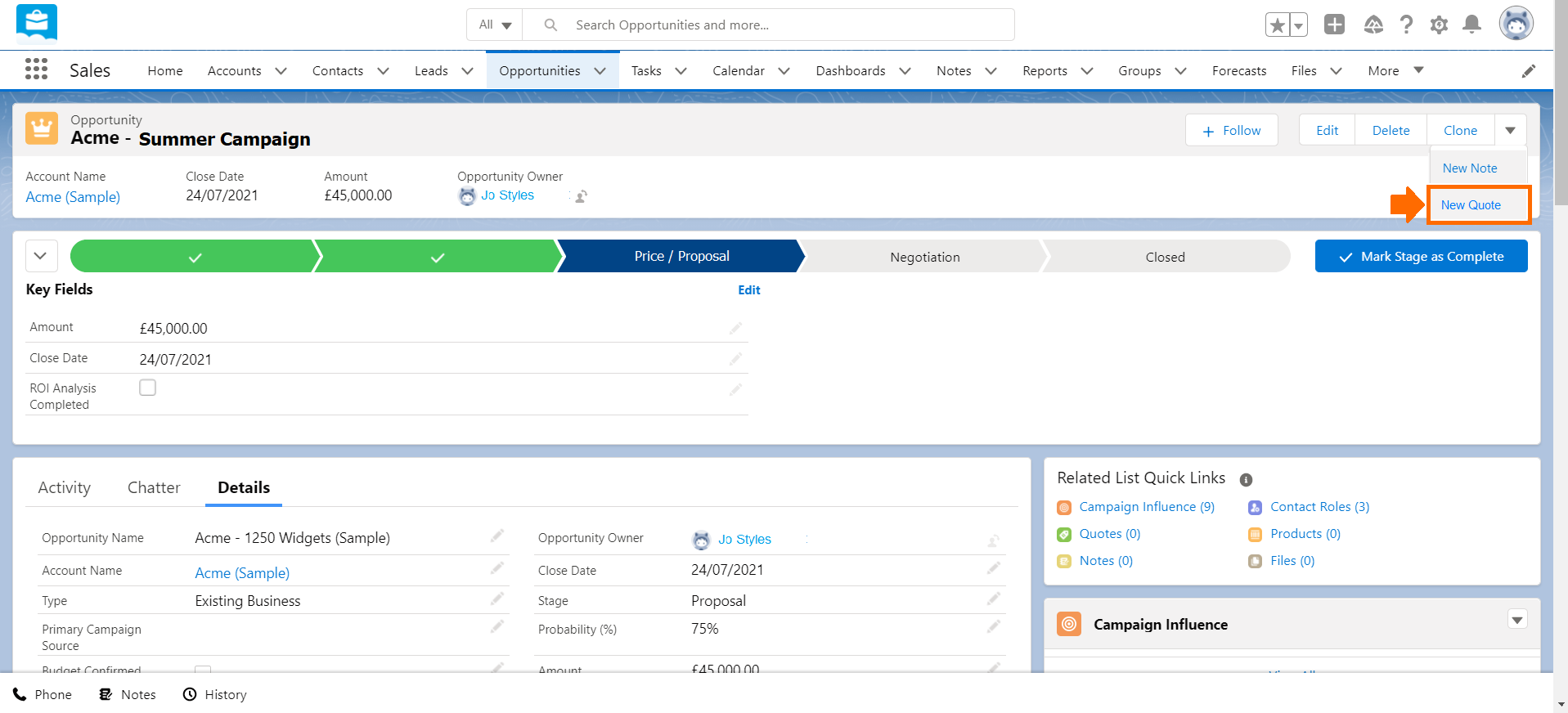
Task: Open Phone in the utility bar
Action: point(43,694)
